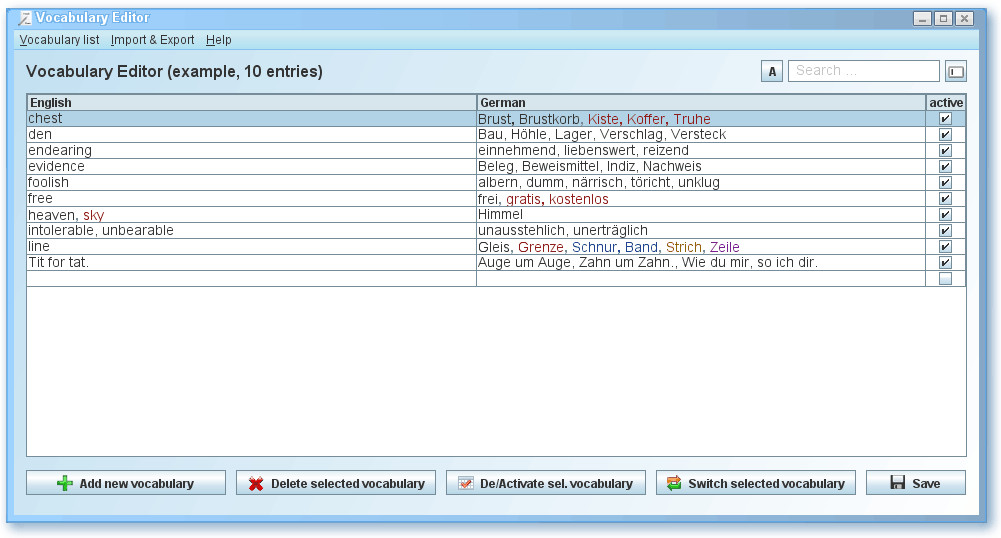Uncheck active box for 'den' row

[945, 135]
